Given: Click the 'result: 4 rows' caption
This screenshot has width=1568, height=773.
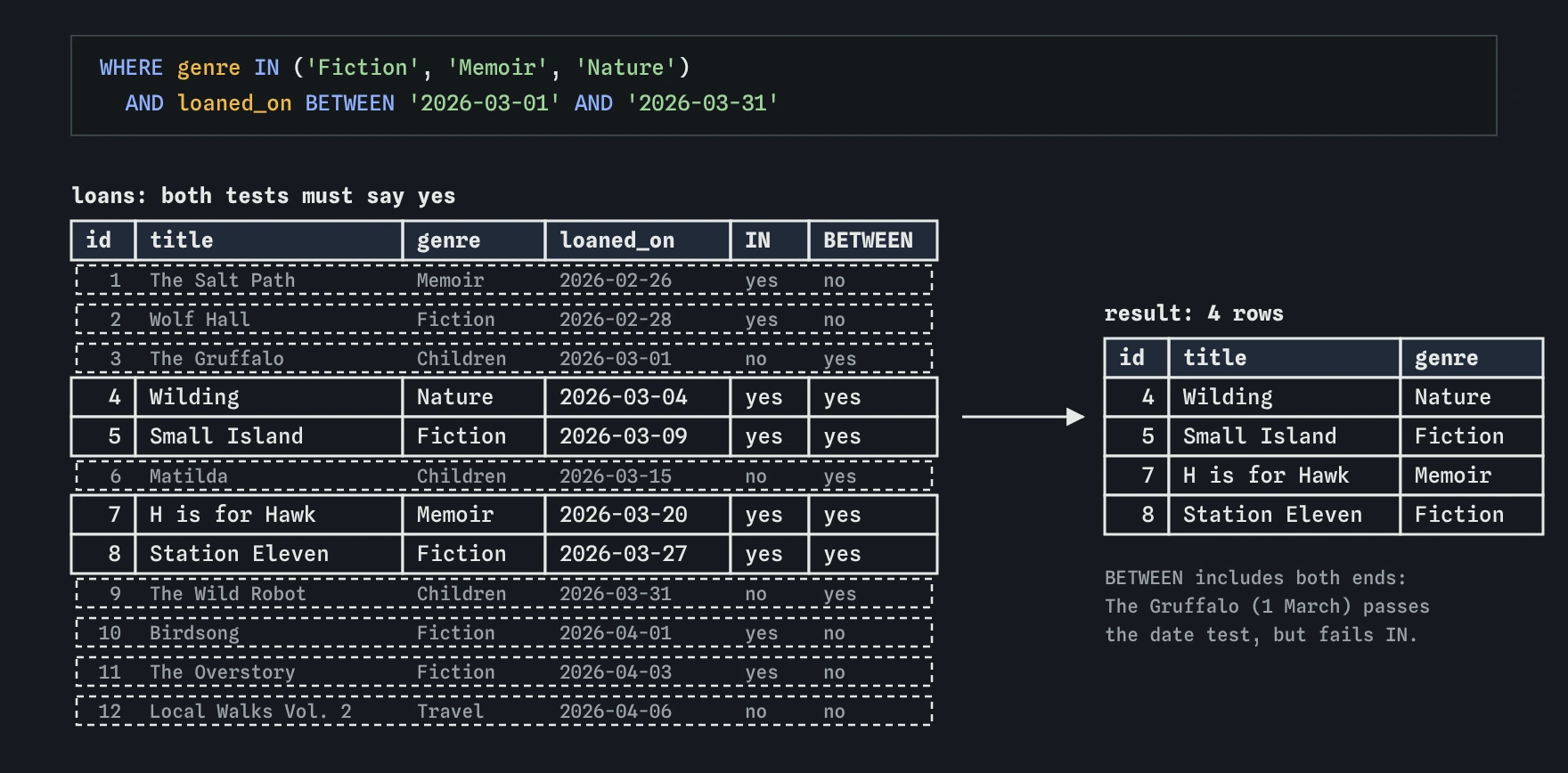Looking at the screenshot, I should pos(1194,313).
